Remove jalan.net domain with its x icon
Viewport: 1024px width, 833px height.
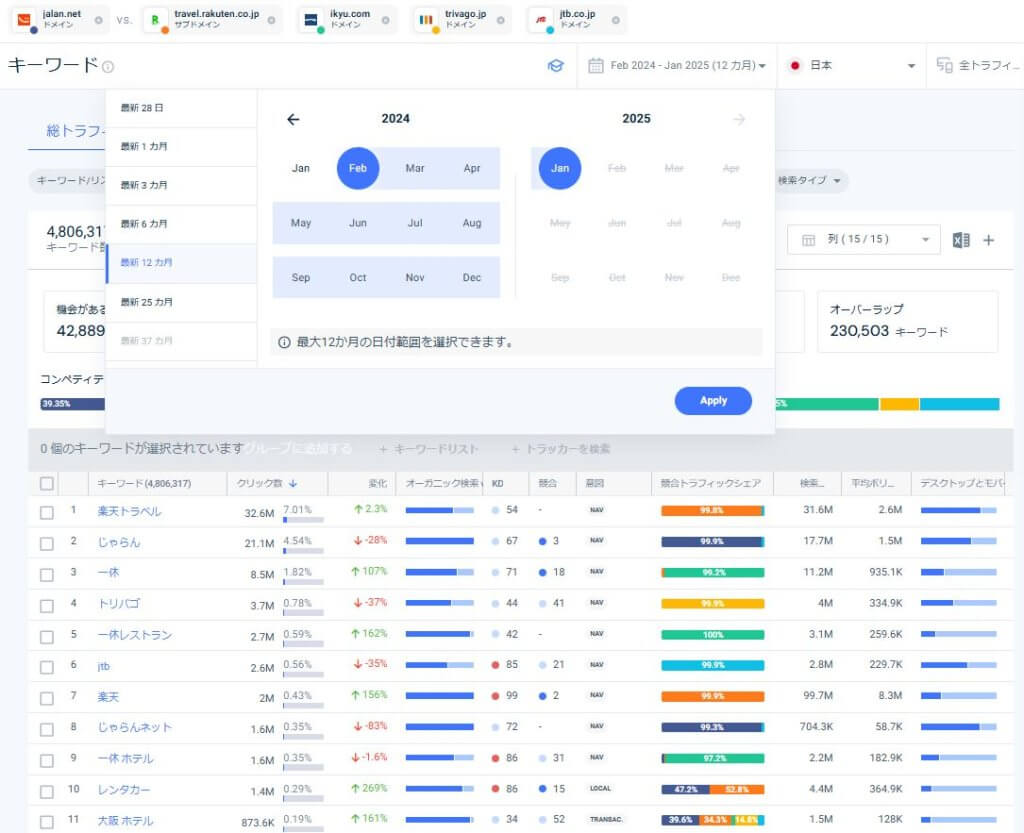97,20
